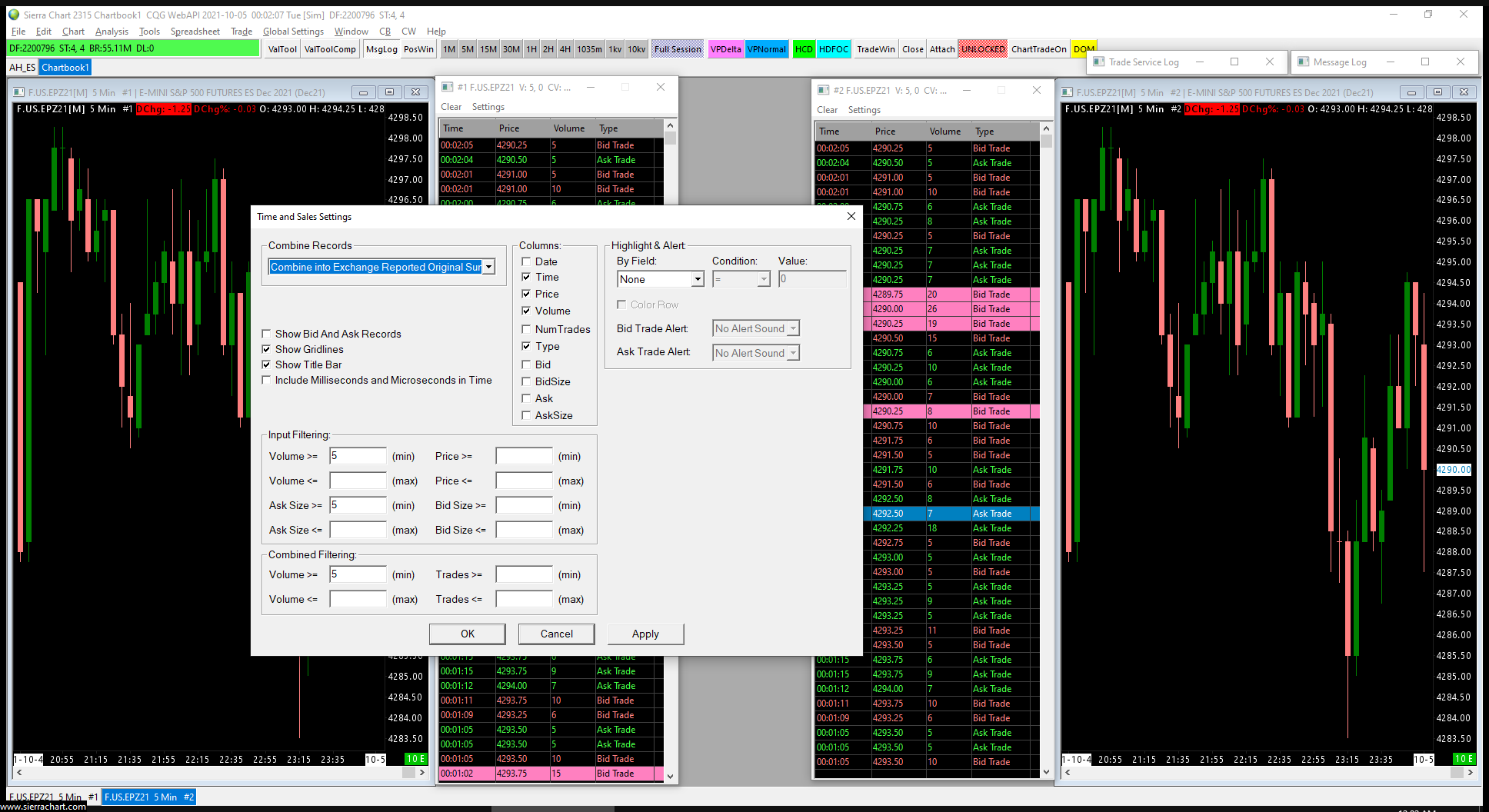Click the #2 Time and Sales vertical scrollbar
This screenshot has width=1489, height=812.
[x=1046, y=451]
